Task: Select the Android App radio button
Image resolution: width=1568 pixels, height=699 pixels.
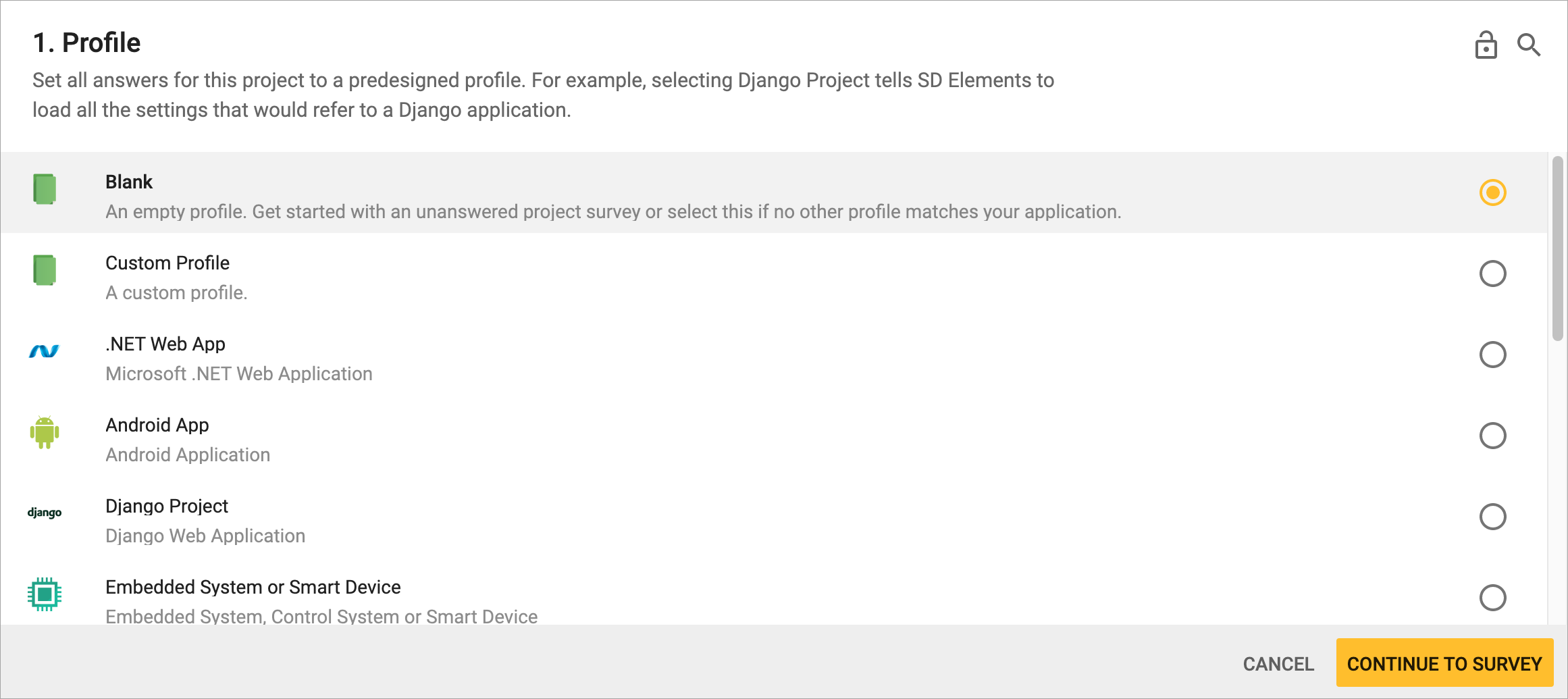Action: pos(1493,436)
